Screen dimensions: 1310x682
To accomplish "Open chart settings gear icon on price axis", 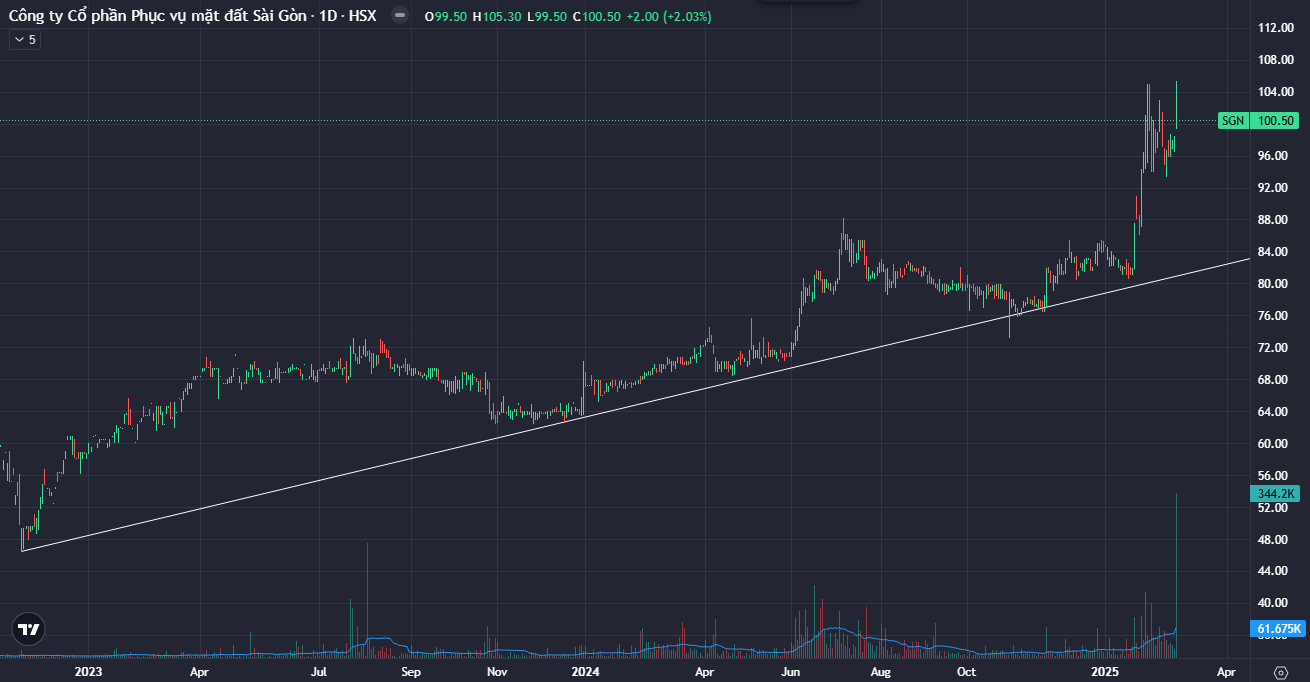I will point(1280,672).
